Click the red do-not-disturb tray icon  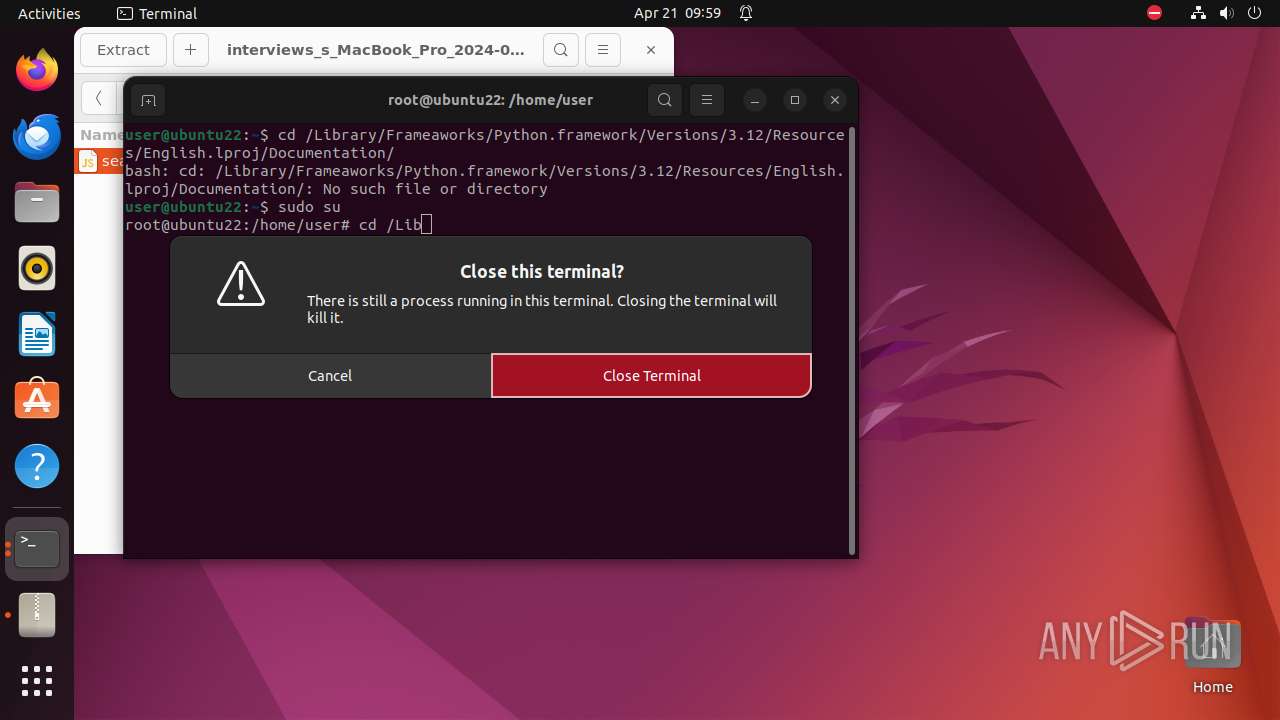coord(1155,13)
